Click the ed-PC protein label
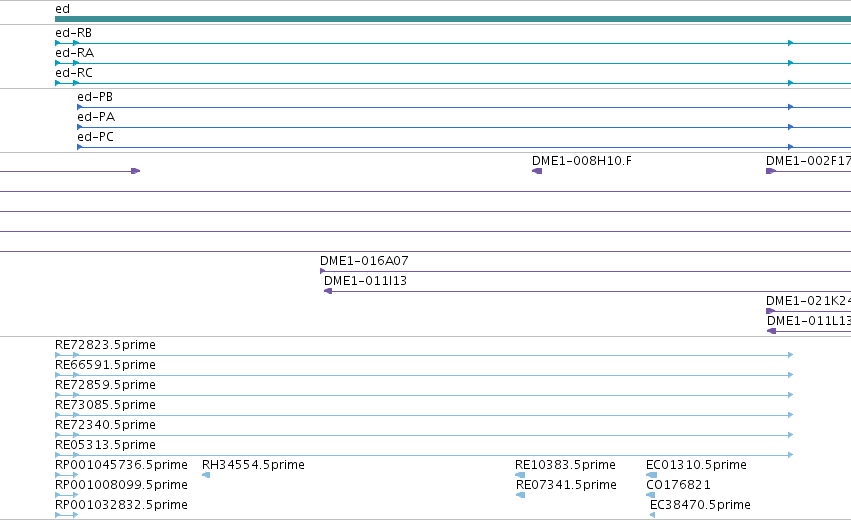The image size is (851, 520). click(96, 137)
